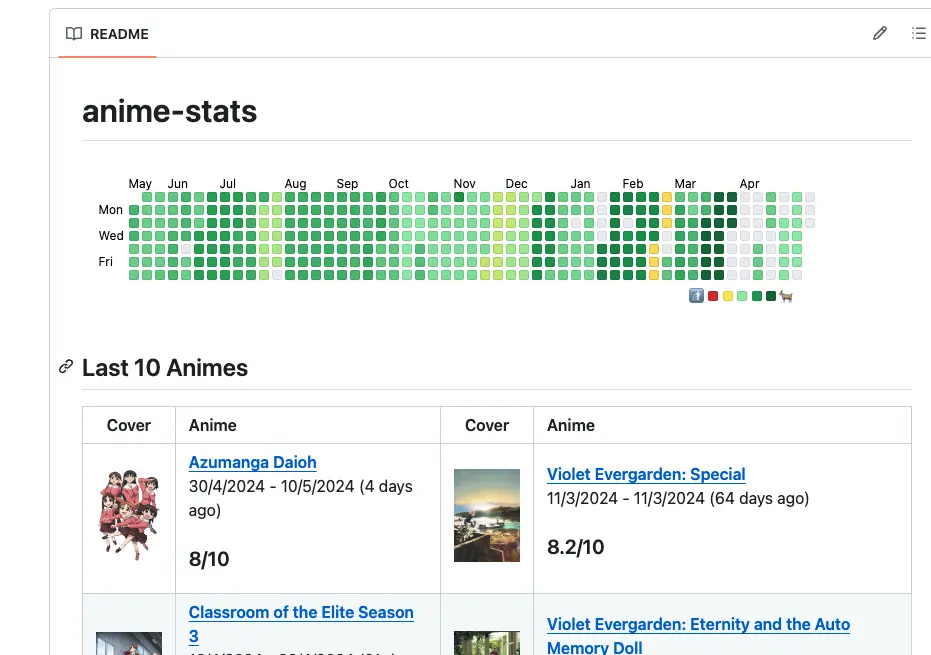
Task: Click the 8.2/10 rating for Violet Evergarden: Special
Action: pyautogui.click(x=575, y=547)
